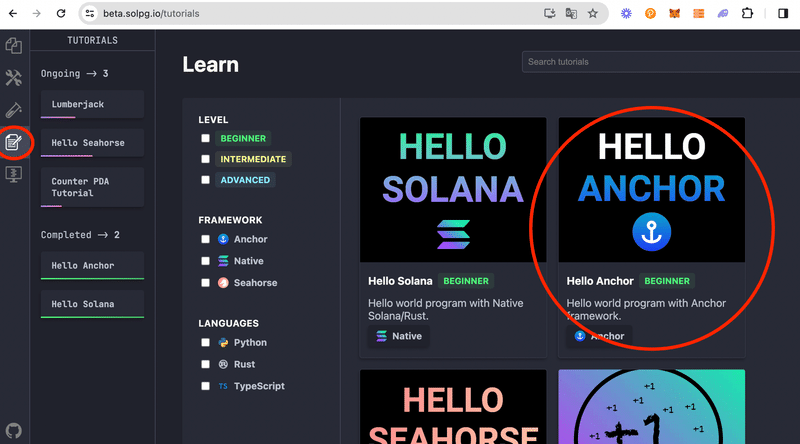
Task: Click the Python language icon in filters
Action: tap(223, 342)
